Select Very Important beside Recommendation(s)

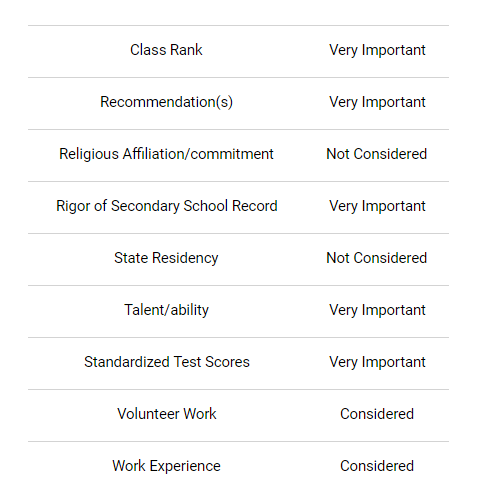377,102
